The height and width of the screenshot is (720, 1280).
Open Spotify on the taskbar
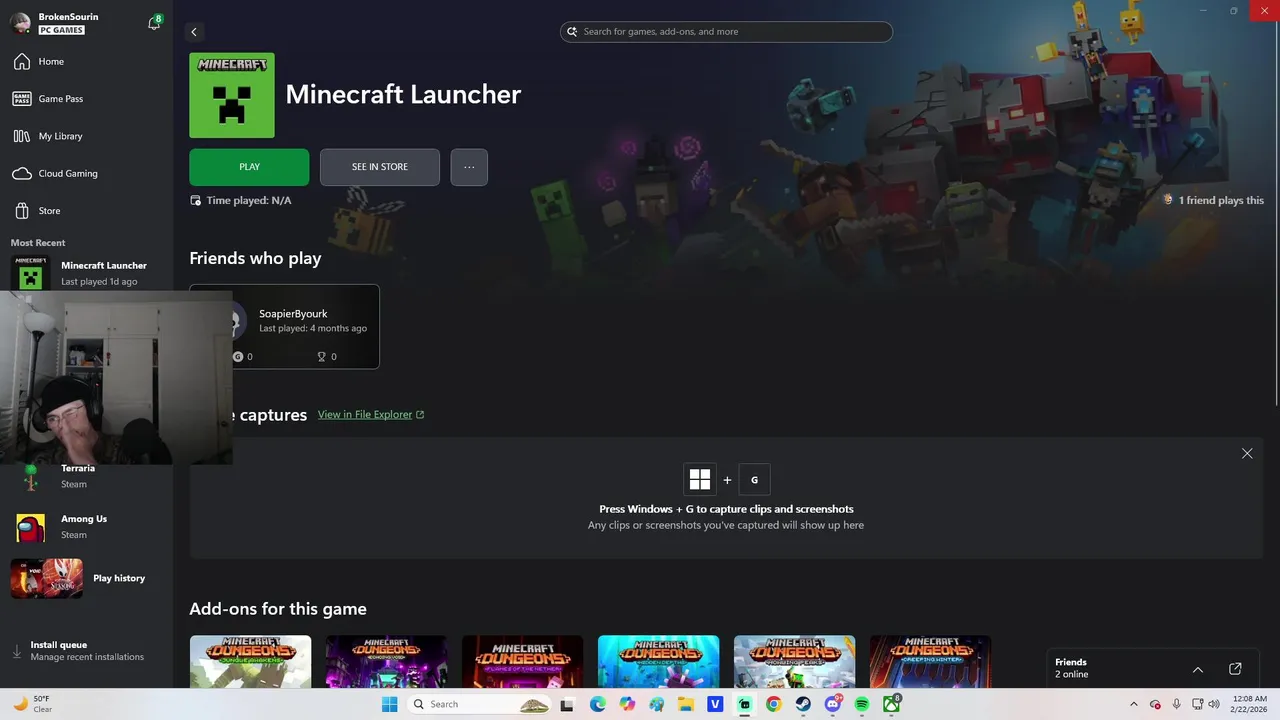coord(862,704)
